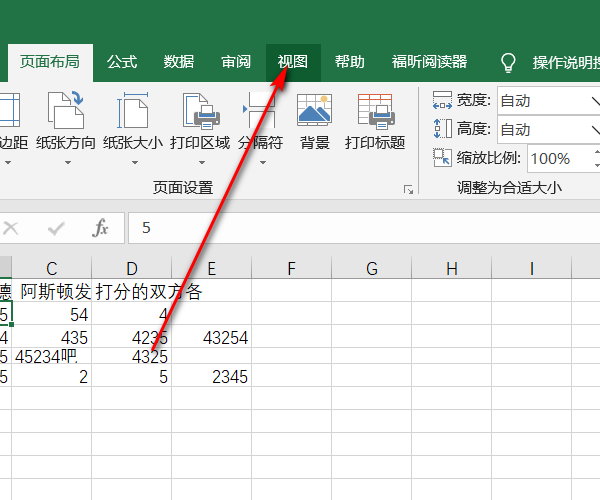
Task: Select column I header
Action: (532, 268)
